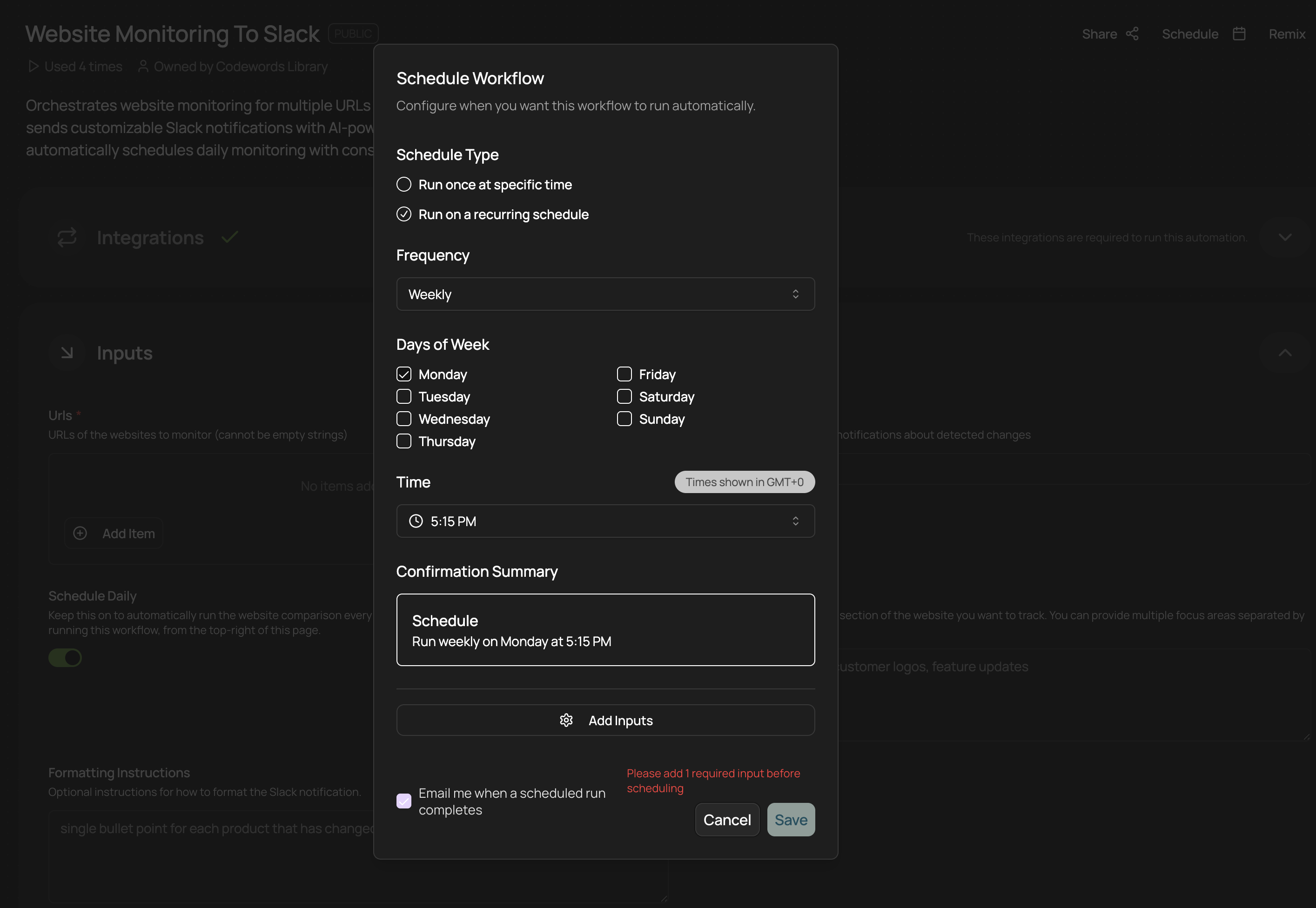Open the Weekly frequency dropdown
Screen dimensions: 1316x908
605,294
